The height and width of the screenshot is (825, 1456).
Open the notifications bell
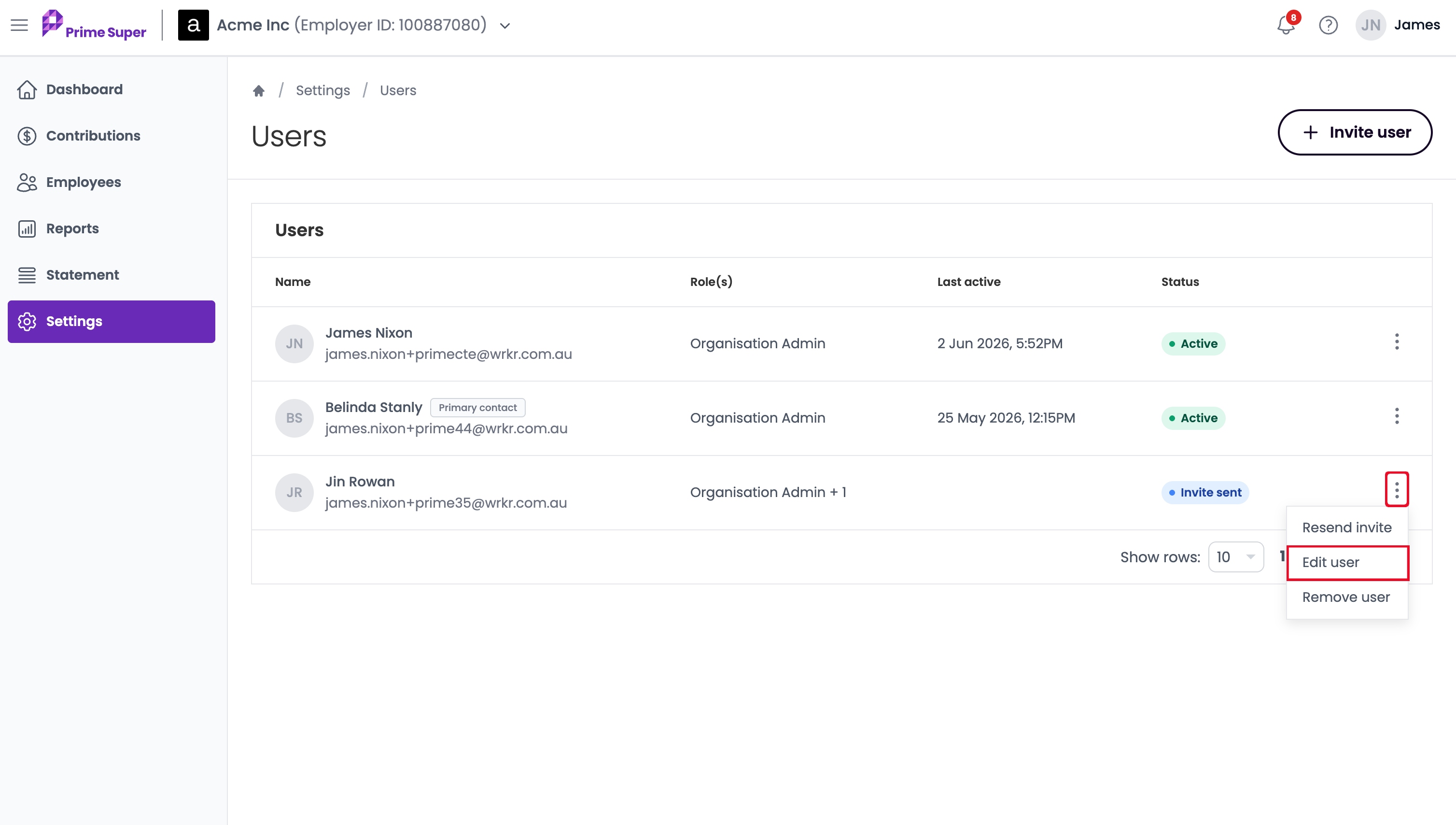pos(1286,25)
